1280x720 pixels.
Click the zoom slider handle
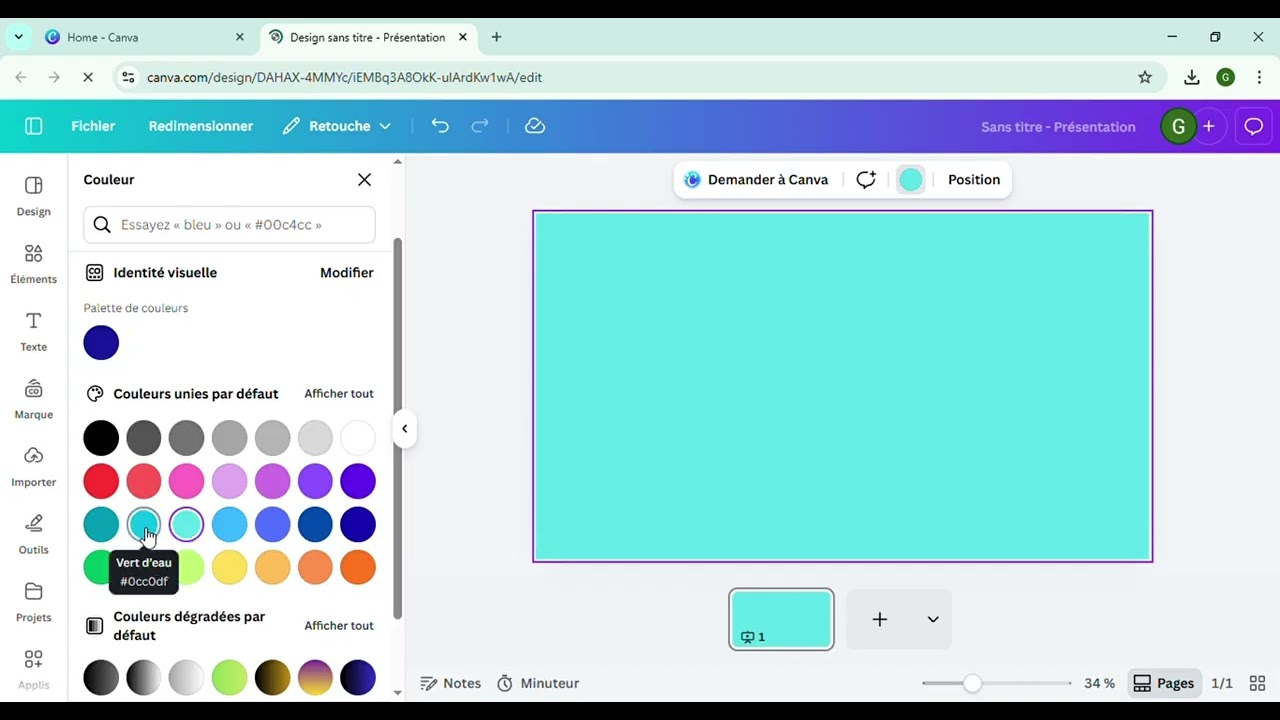972,683
